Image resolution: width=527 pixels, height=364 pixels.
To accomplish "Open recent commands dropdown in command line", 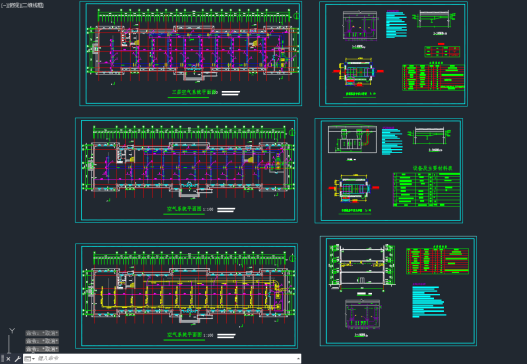I will (x=30, y=359).
